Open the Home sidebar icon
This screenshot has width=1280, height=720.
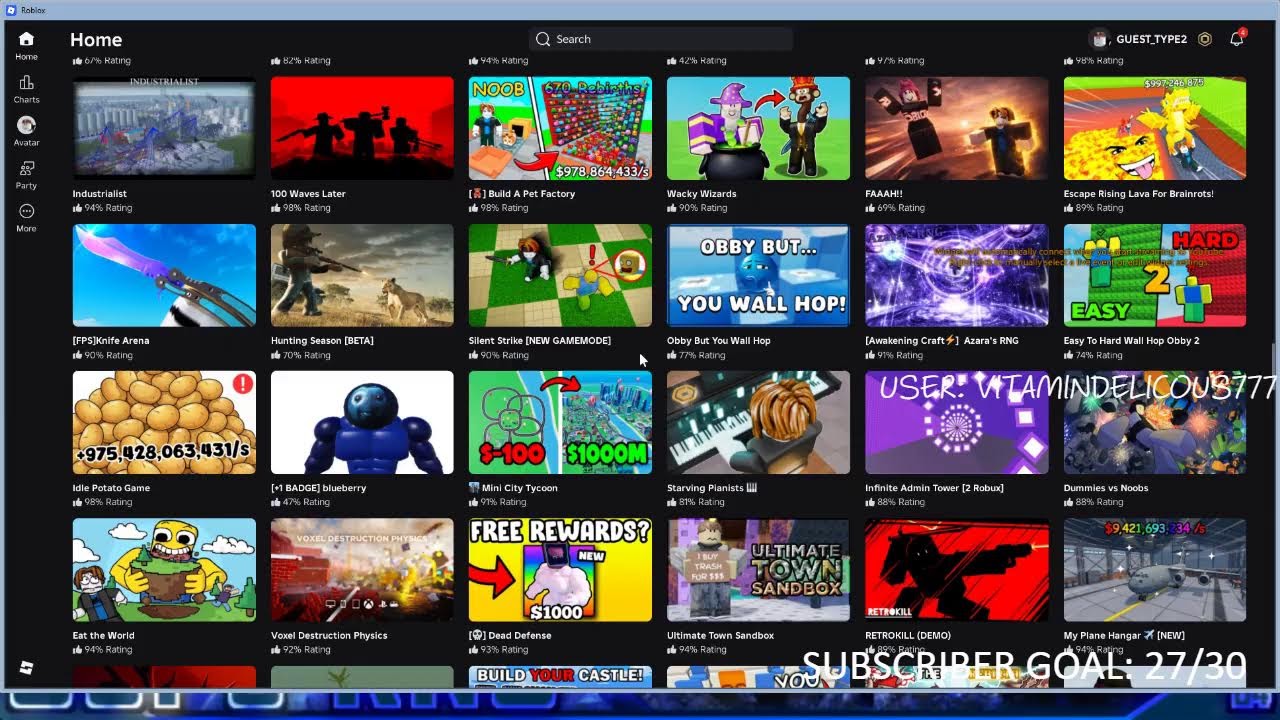pos(26,39)
